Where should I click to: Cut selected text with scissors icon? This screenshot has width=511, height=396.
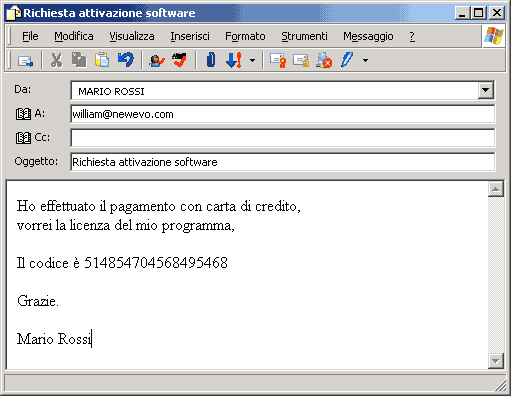[x=56, y=60]
